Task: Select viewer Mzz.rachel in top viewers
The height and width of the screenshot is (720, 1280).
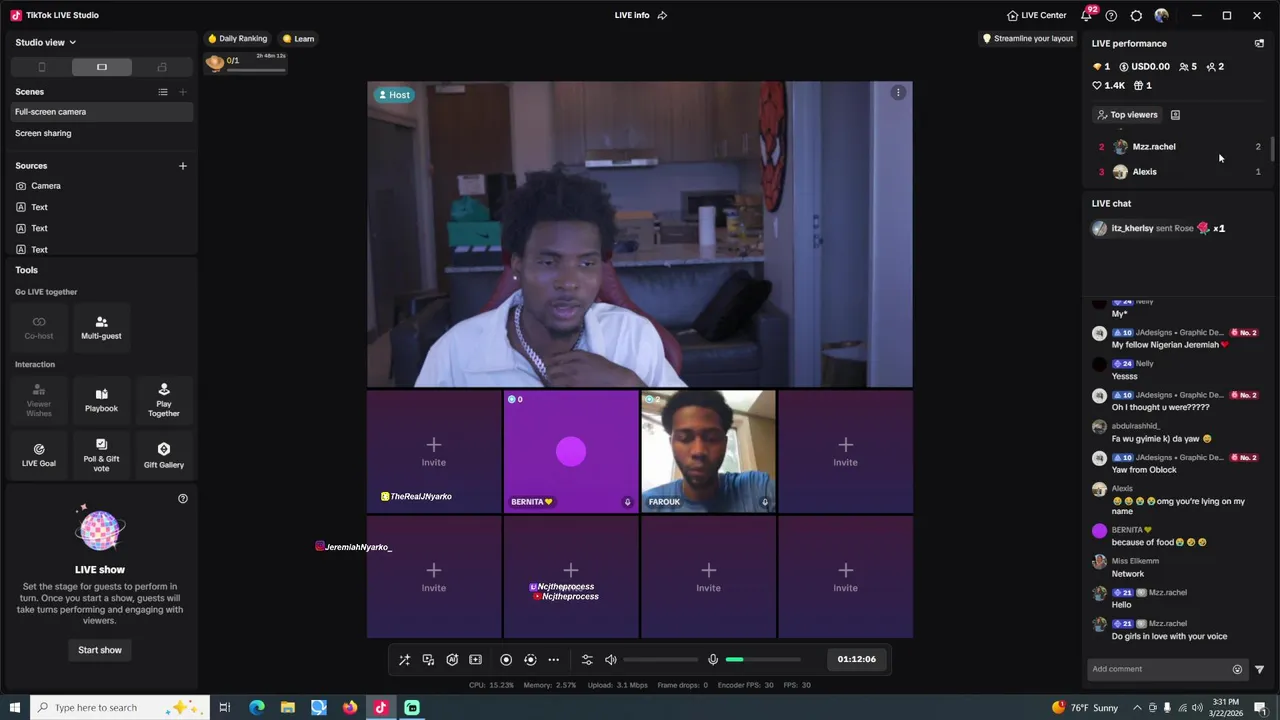Action: (1181, 147)
